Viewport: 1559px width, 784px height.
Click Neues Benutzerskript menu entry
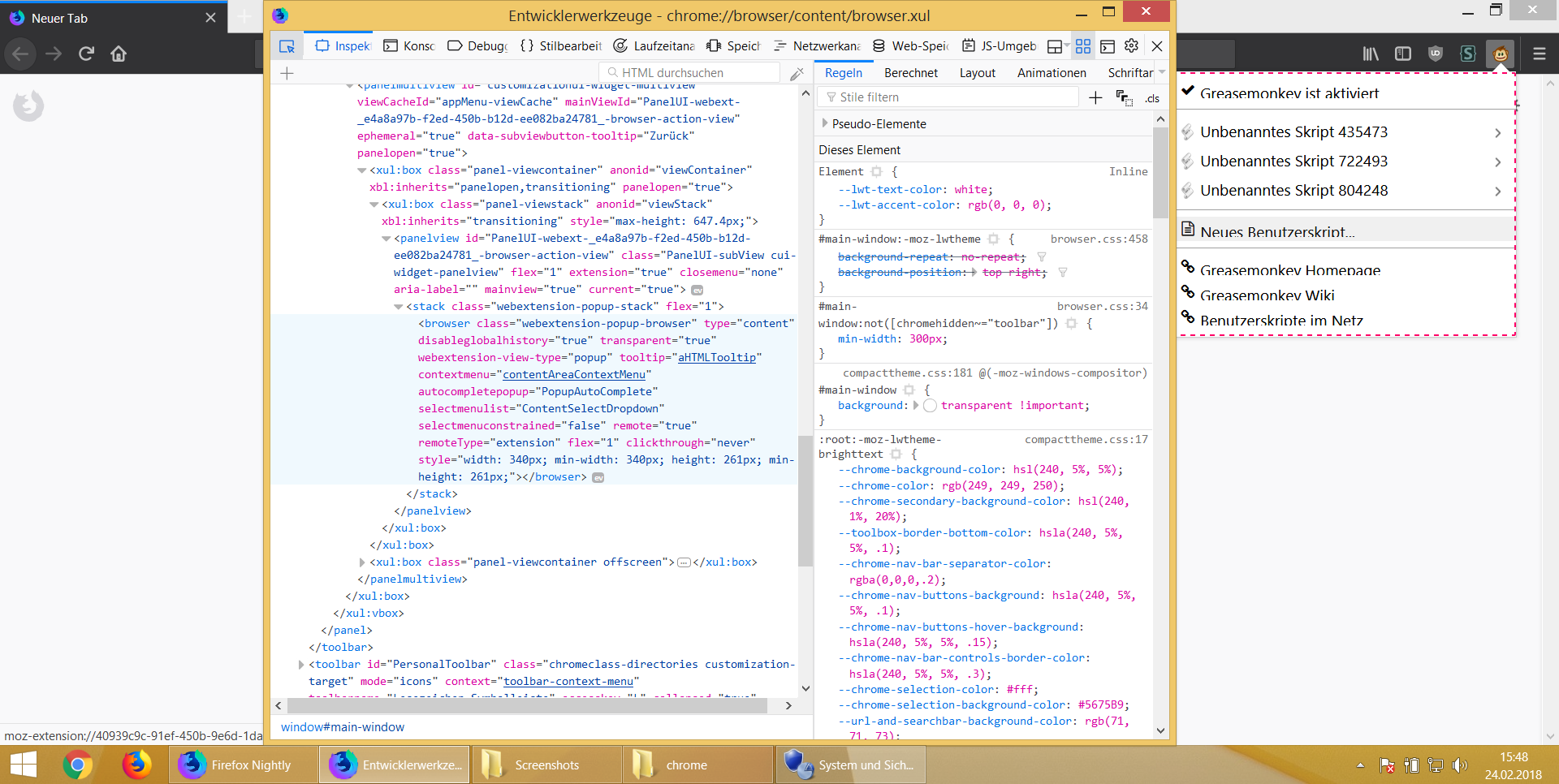pos(1346,231)
